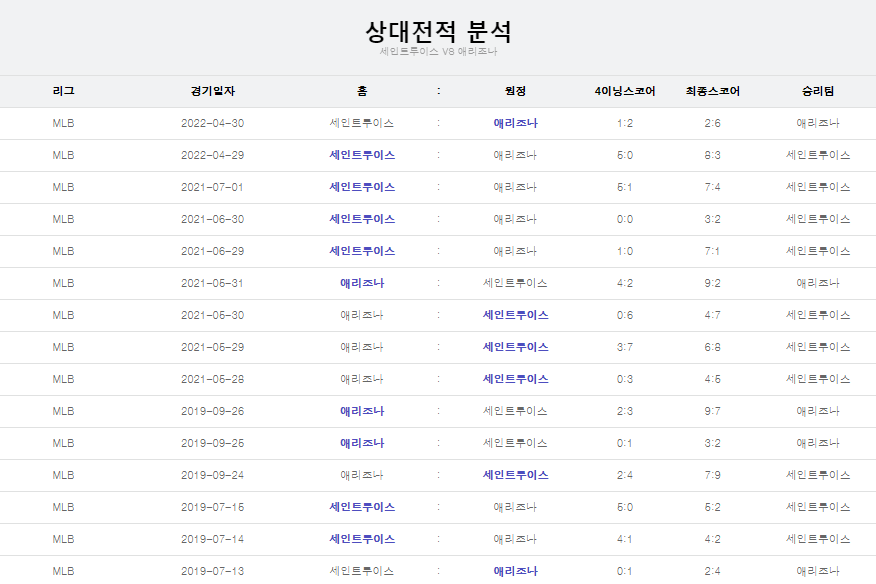The width and height of the screenshot is (876, 584).
Task: Click the 4-inning score in the 2021-06-30 row
Action: click(625, 219)
